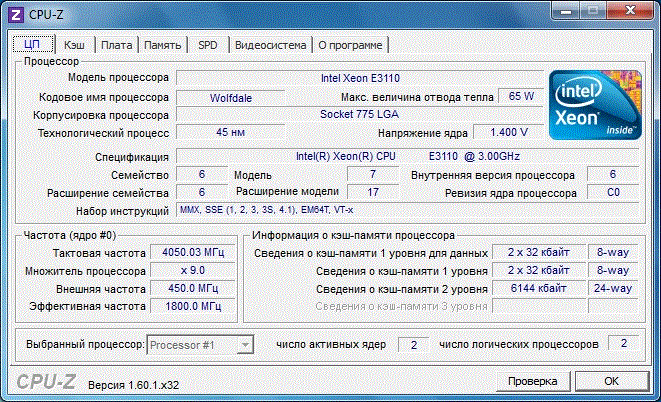Image resolution: width=661 pixels, height=402 pixels.
Task: Close the CPU-Z window
Action: click(x=628, y=10)
